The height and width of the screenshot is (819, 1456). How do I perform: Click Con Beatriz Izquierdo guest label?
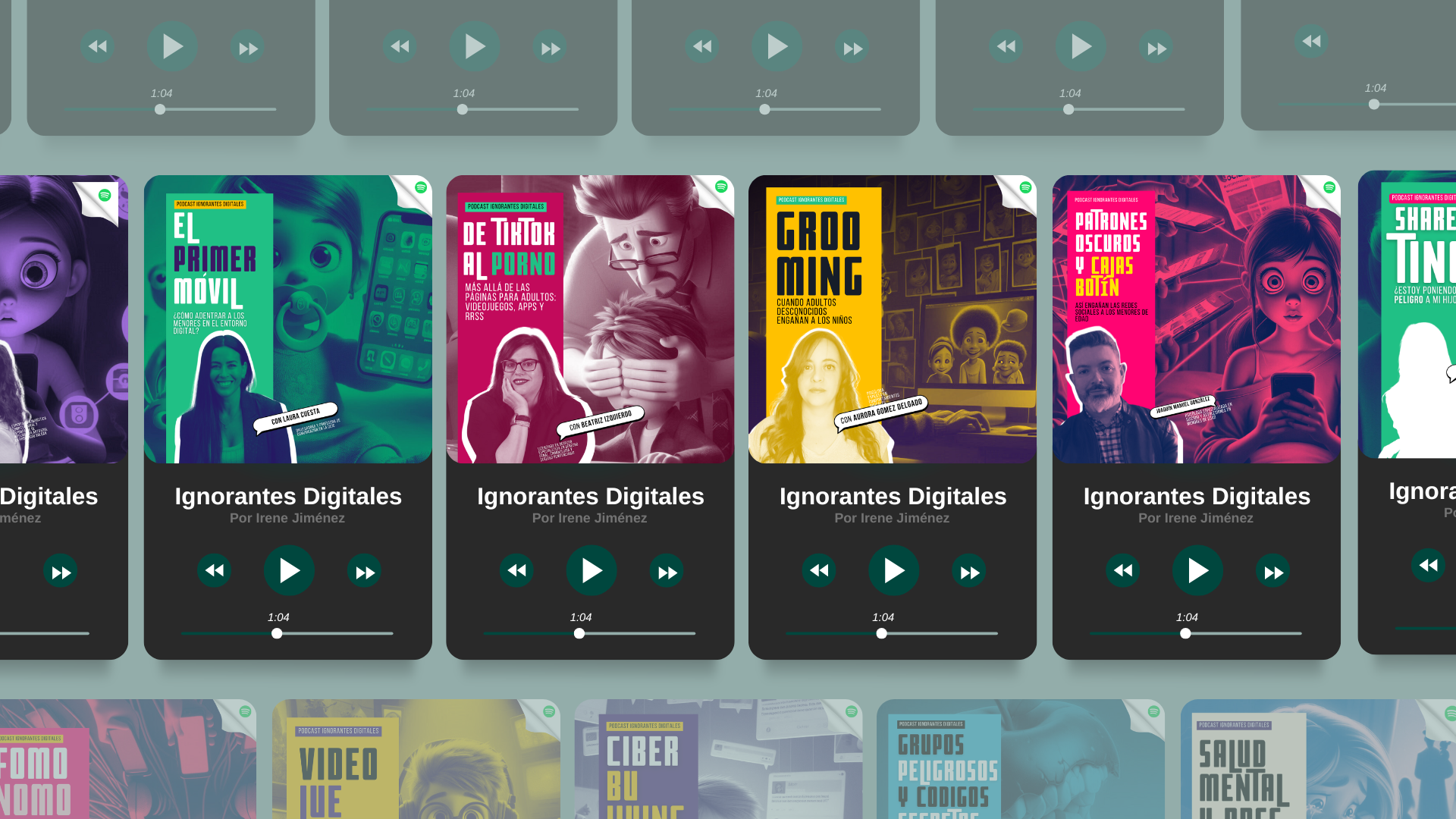[x=600, y=421]
